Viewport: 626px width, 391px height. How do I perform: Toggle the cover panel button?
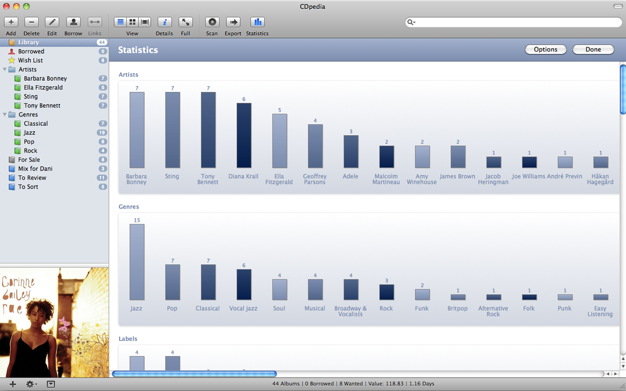pos(51,384)
